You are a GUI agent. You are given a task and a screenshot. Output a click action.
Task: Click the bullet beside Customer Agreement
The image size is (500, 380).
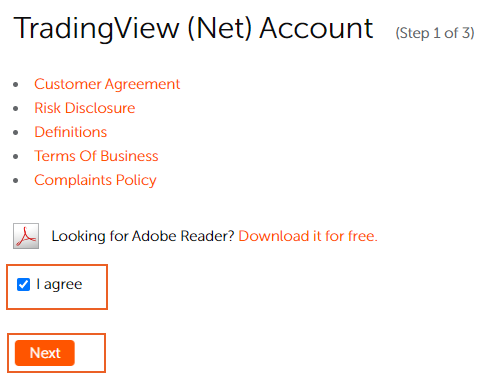click(x=16, y=85)
